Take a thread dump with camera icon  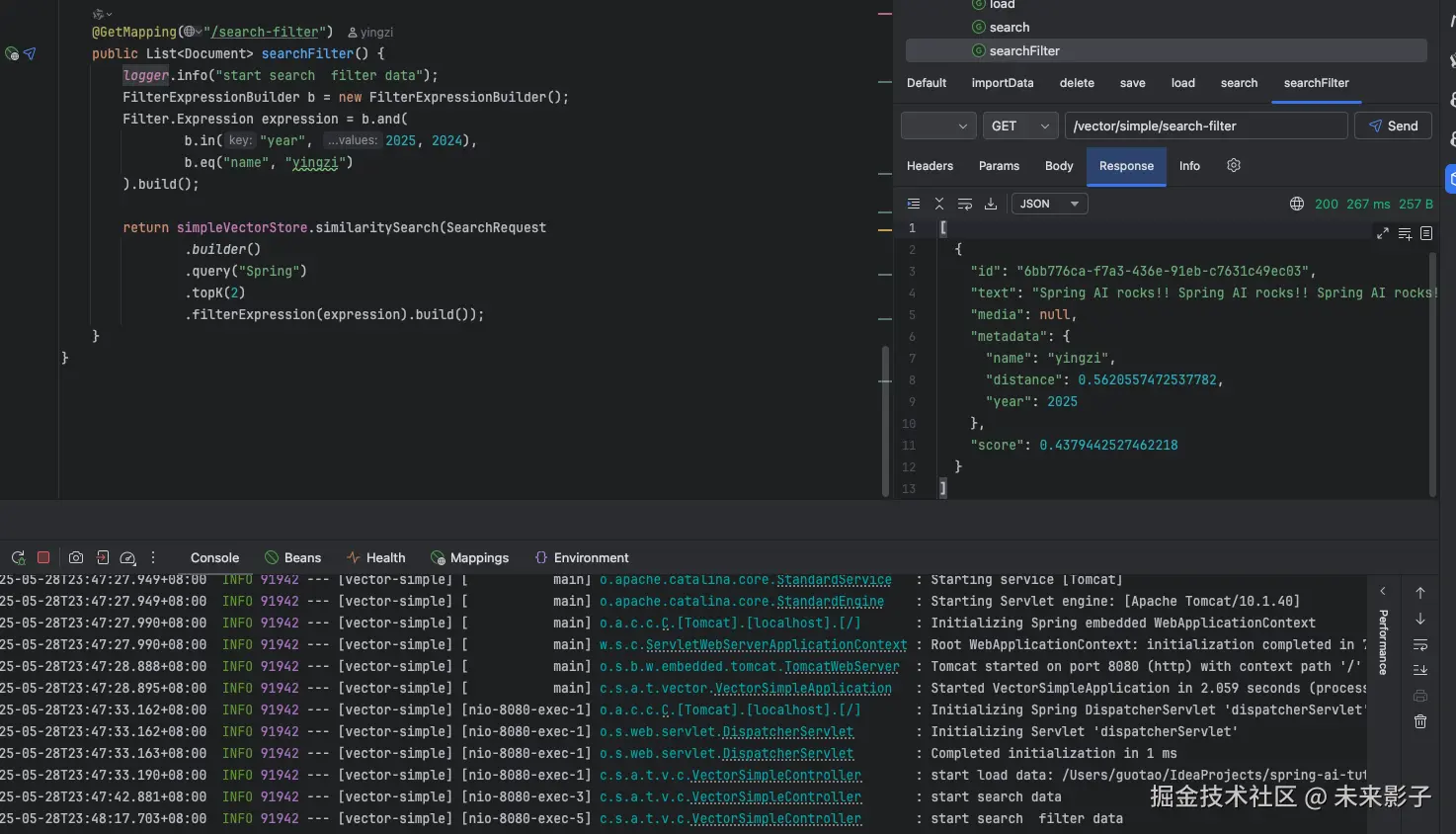[76, 557]
